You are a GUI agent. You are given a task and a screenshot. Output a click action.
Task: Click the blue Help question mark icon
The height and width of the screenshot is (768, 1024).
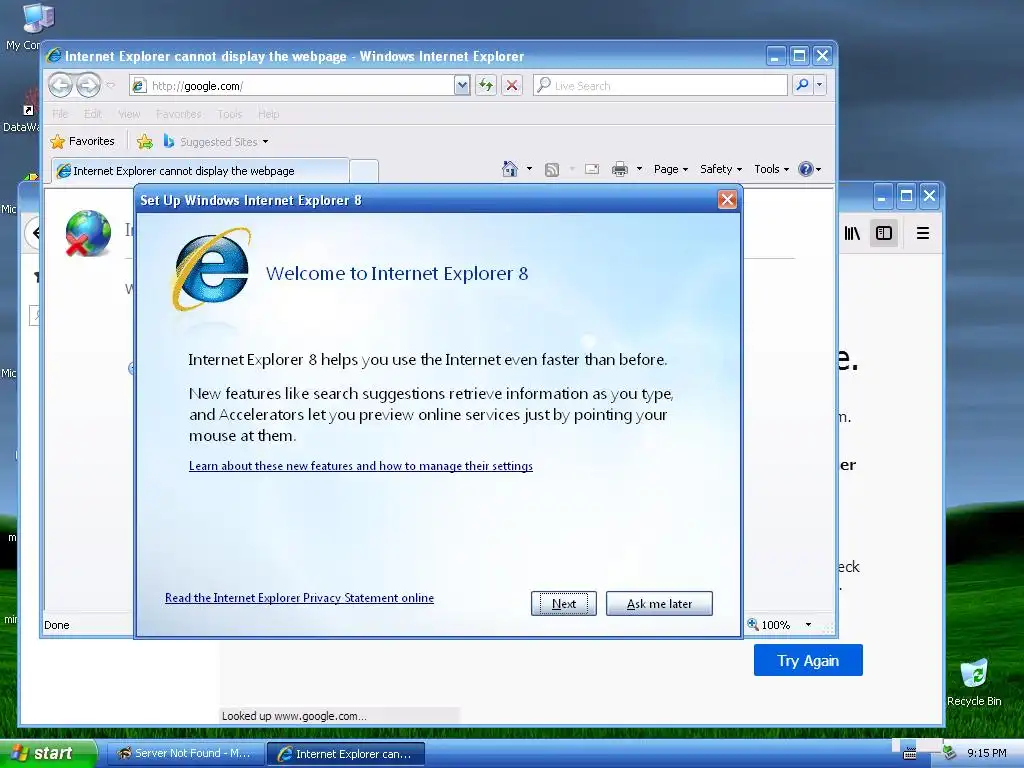[x=806, y=169]
